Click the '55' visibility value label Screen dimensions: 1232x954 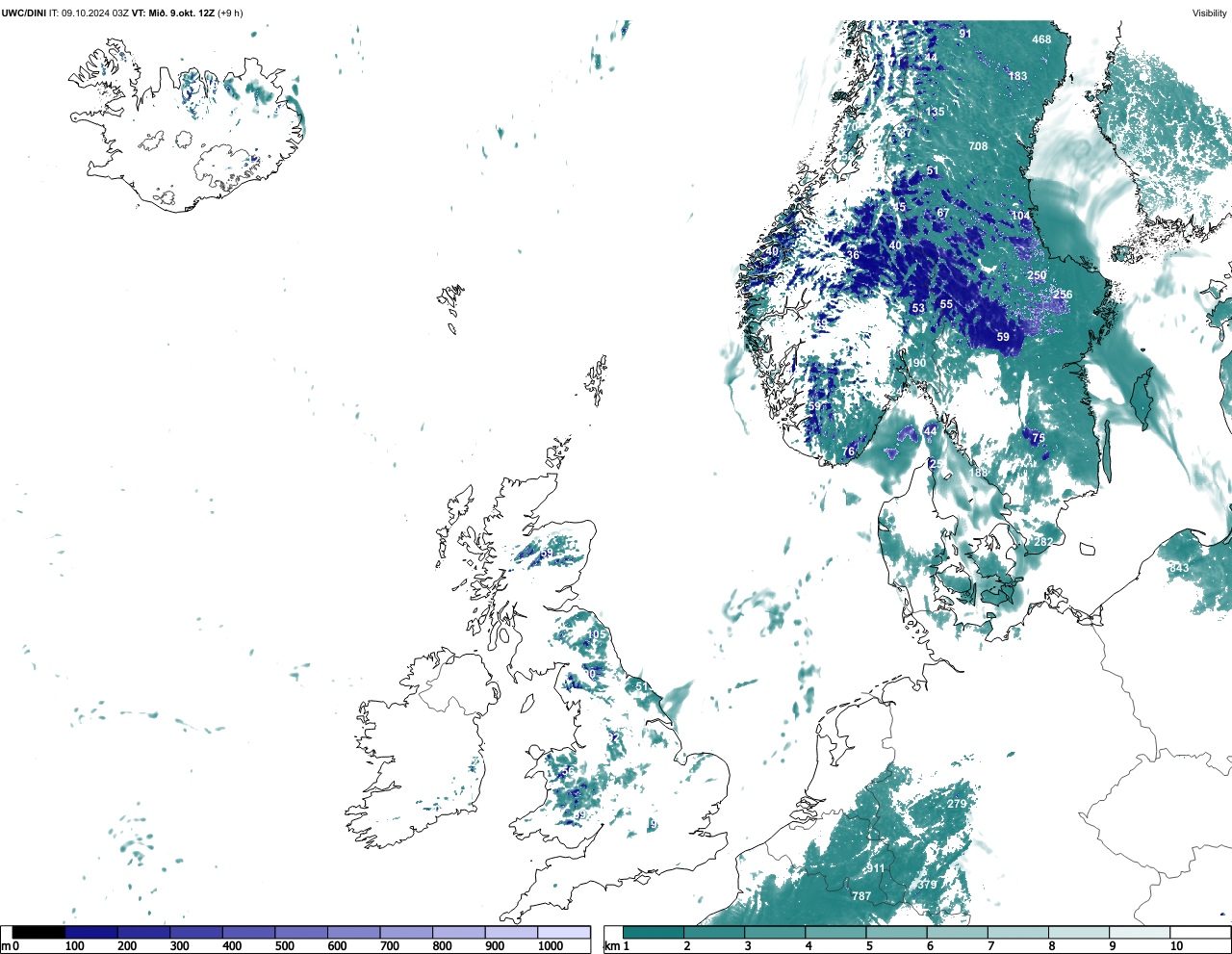pos(946,304)
